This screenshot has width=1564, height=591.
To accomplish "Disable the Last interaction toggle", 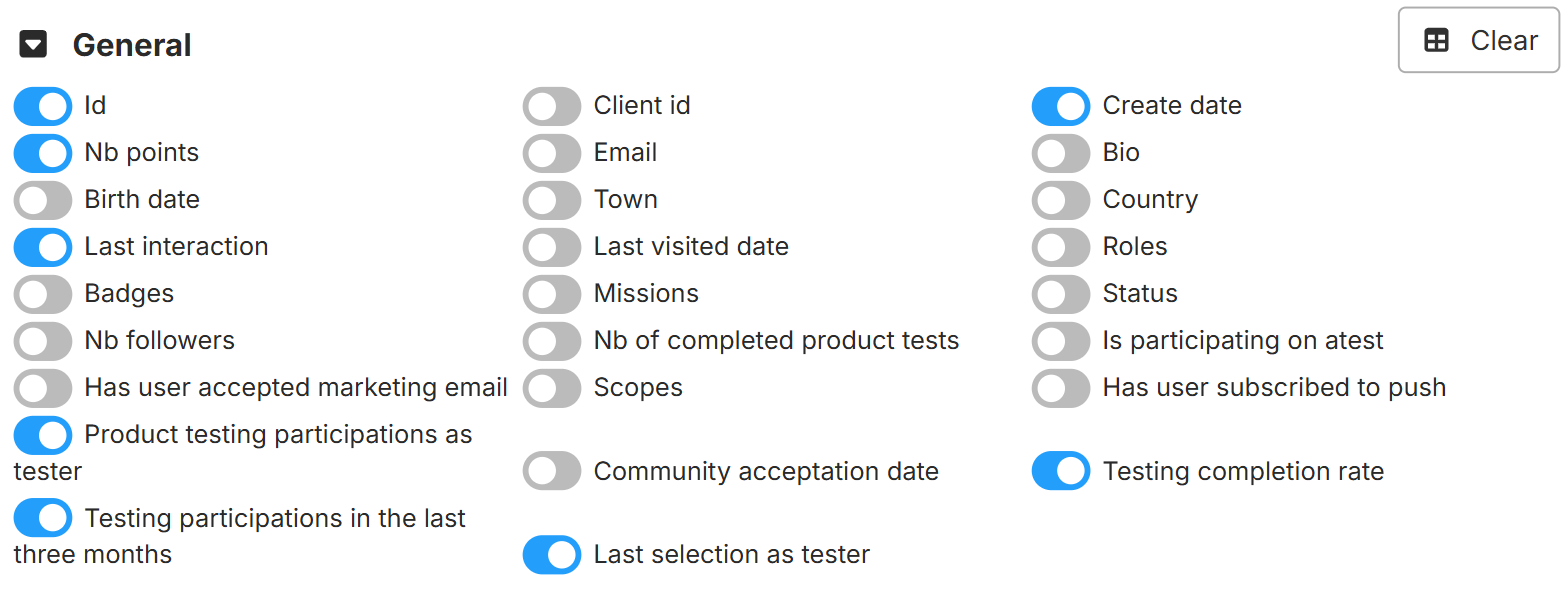I will [43, 247].
